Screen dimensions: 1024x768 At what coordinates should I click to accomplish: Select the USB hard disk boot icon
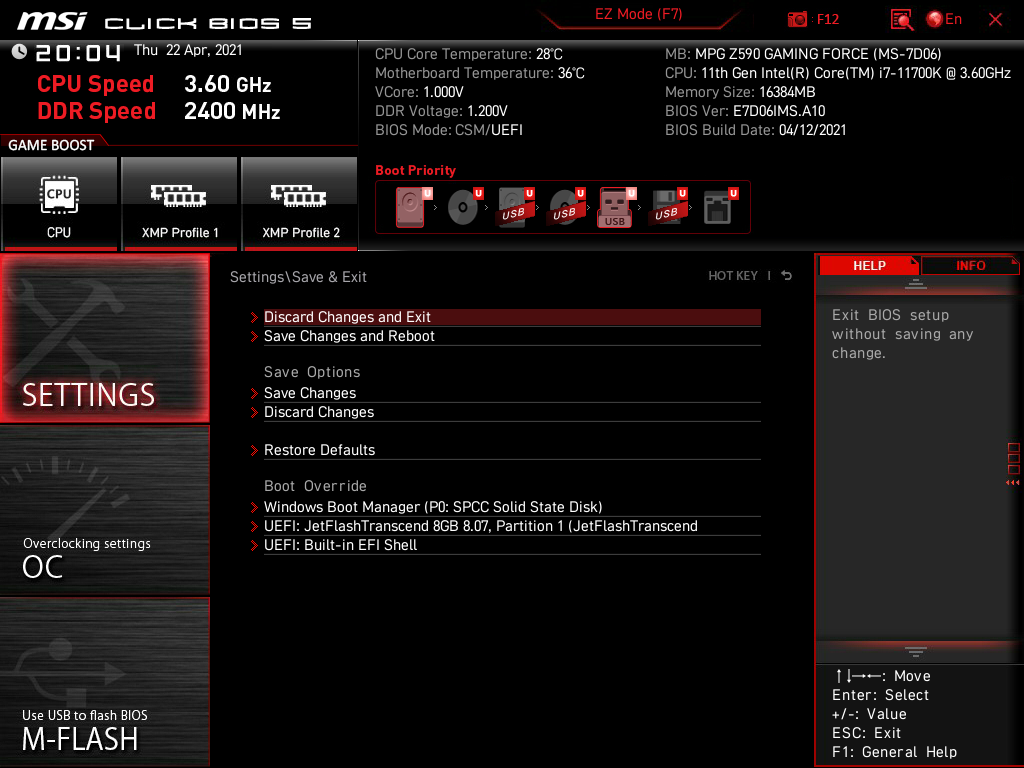tap(515, 207)
